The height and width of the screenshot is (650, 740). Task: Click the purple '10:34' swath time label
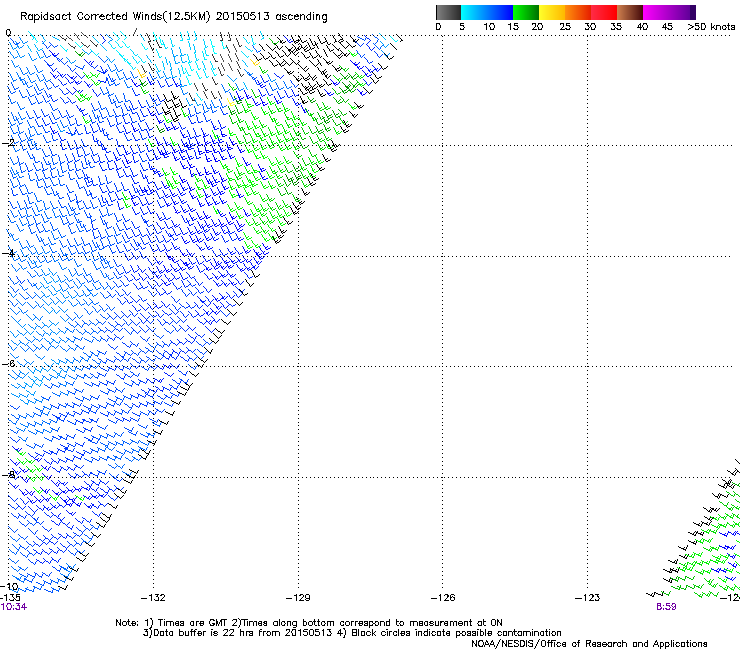point(14,607)
